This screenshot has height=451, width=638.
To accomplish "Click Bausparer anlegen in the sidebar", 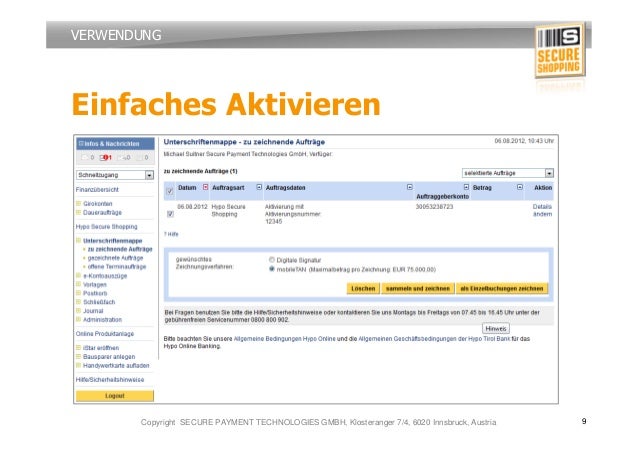I will tap(109, 357).
